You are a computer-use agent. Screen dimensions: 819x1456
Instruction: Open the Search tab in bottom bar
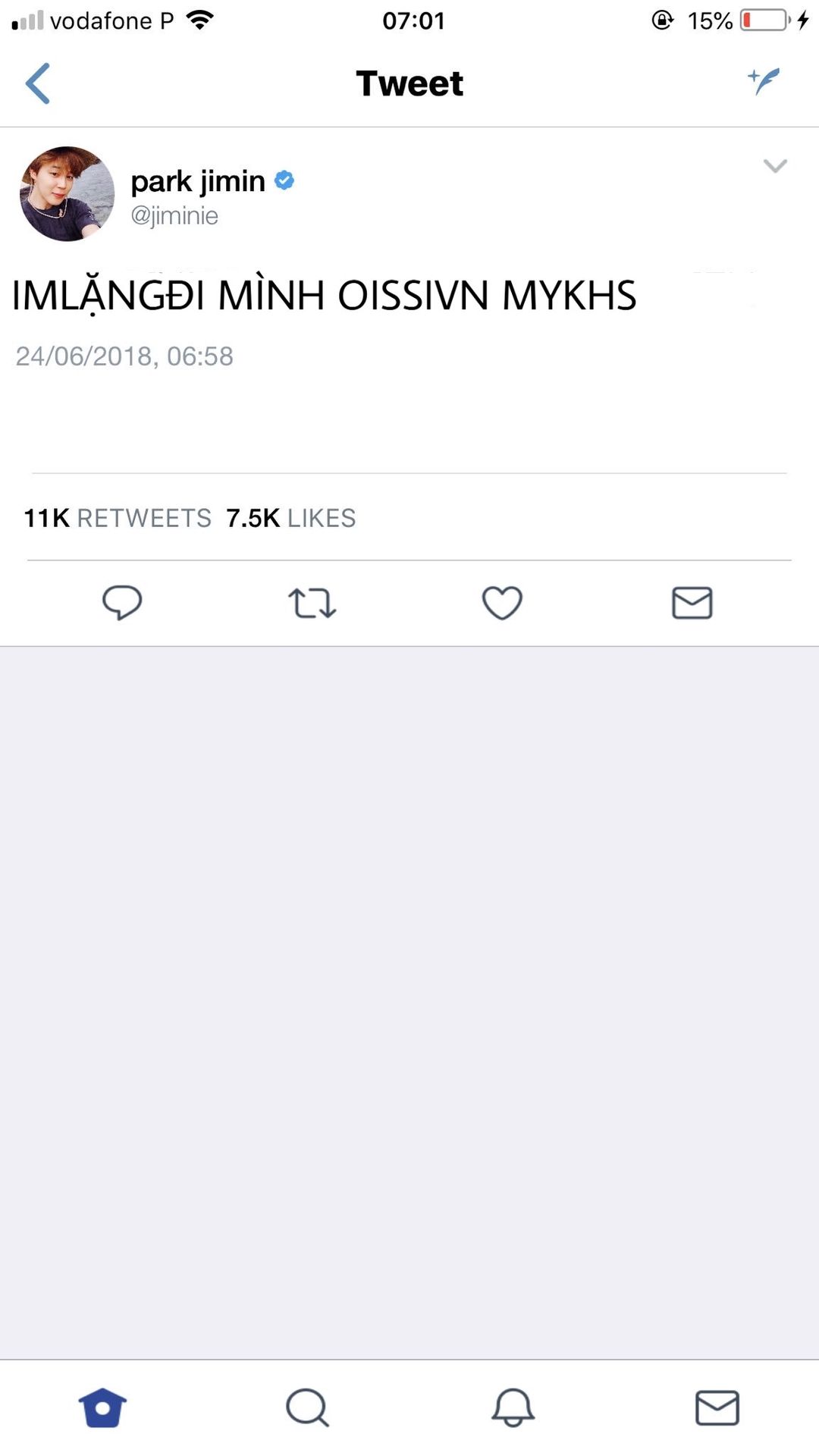click(x=307, y=1407)
